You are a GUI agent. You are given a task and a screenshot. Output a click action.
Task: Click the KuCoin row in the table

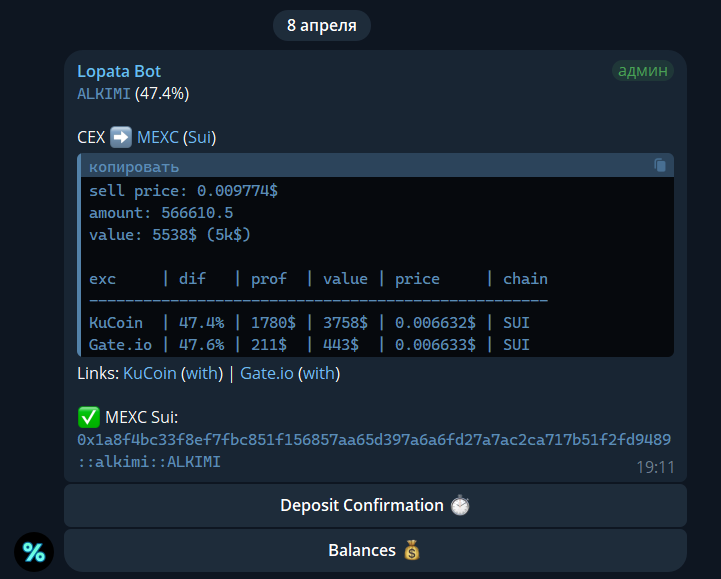point(309,323)
